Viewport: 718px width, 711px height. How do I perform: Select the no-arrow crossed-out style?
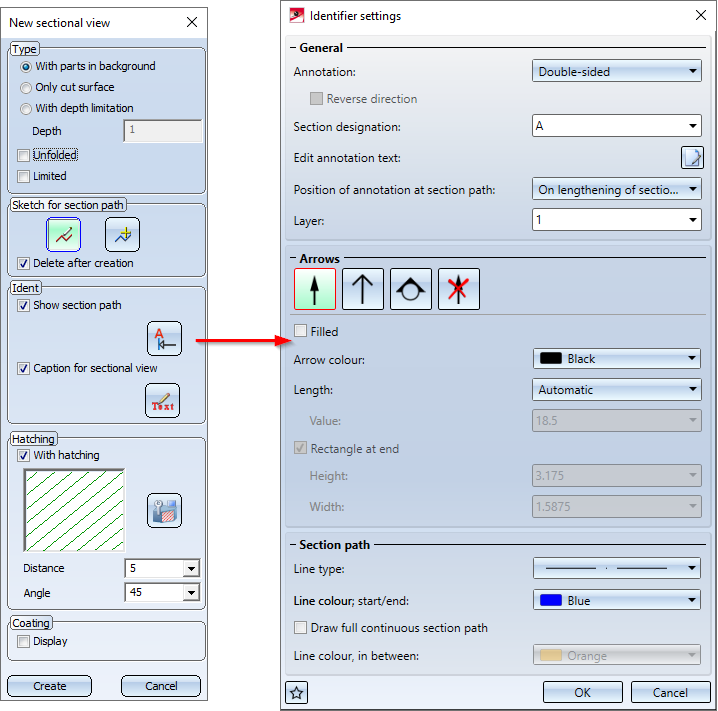click(459, 289)
